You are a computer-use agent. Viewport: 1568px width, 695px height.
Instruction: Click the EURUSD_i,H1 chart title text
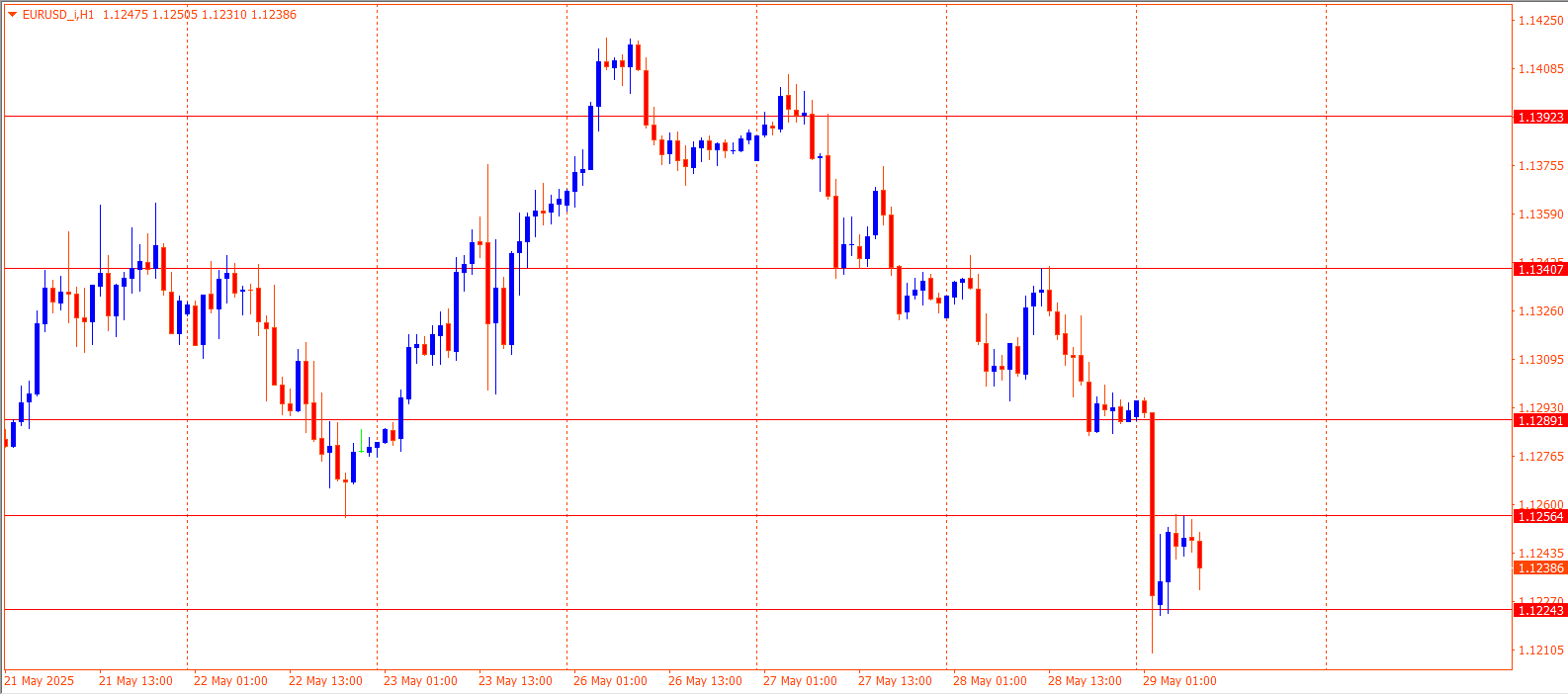pyautogui.click(x=58, y=15)
